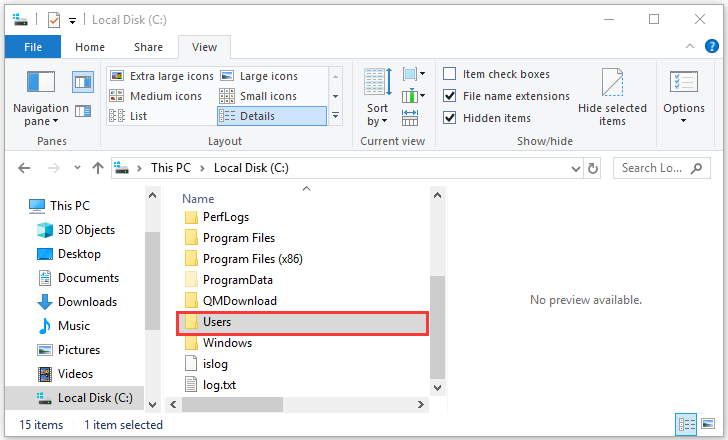Select the Users folder
This screenshot has width=728, height=440.
pyautogui.click(x=302, y=323)
